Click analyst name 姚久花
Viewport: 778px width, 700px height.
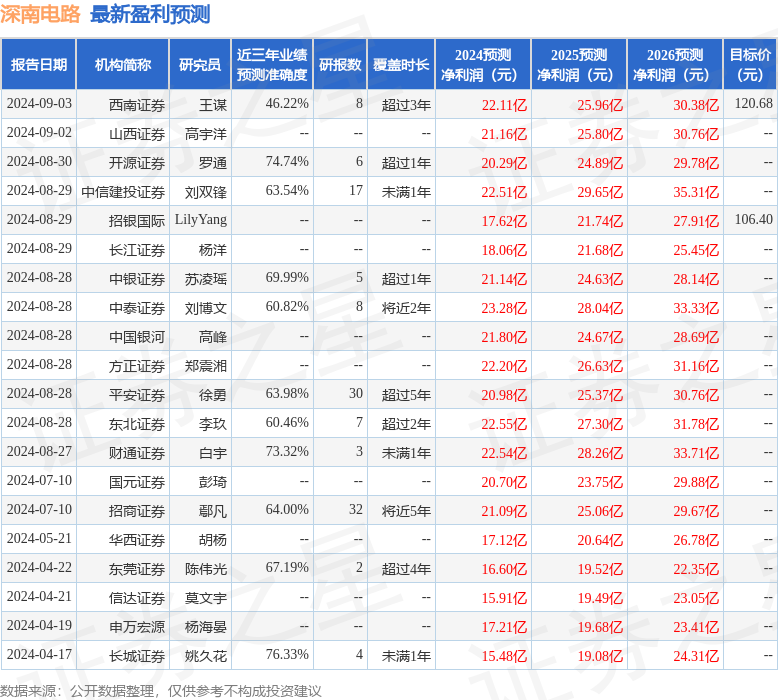tap(206, 656)
